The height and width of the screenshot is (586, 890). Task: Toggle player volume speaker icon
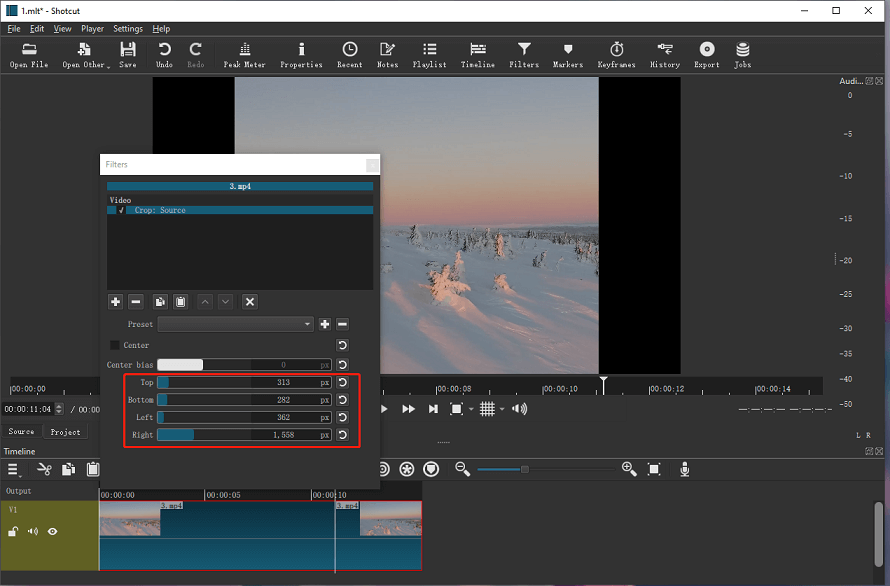click(x=519, y=409)
